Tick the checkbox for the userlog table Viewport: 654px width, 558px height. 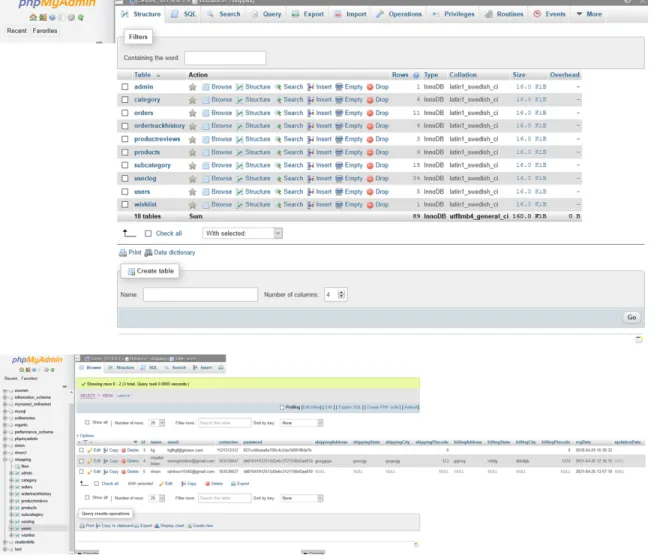coord(125,178)
